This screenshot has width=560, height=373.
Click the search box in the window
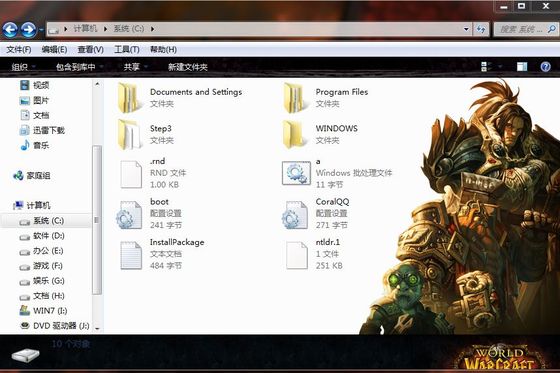point(521,29)
